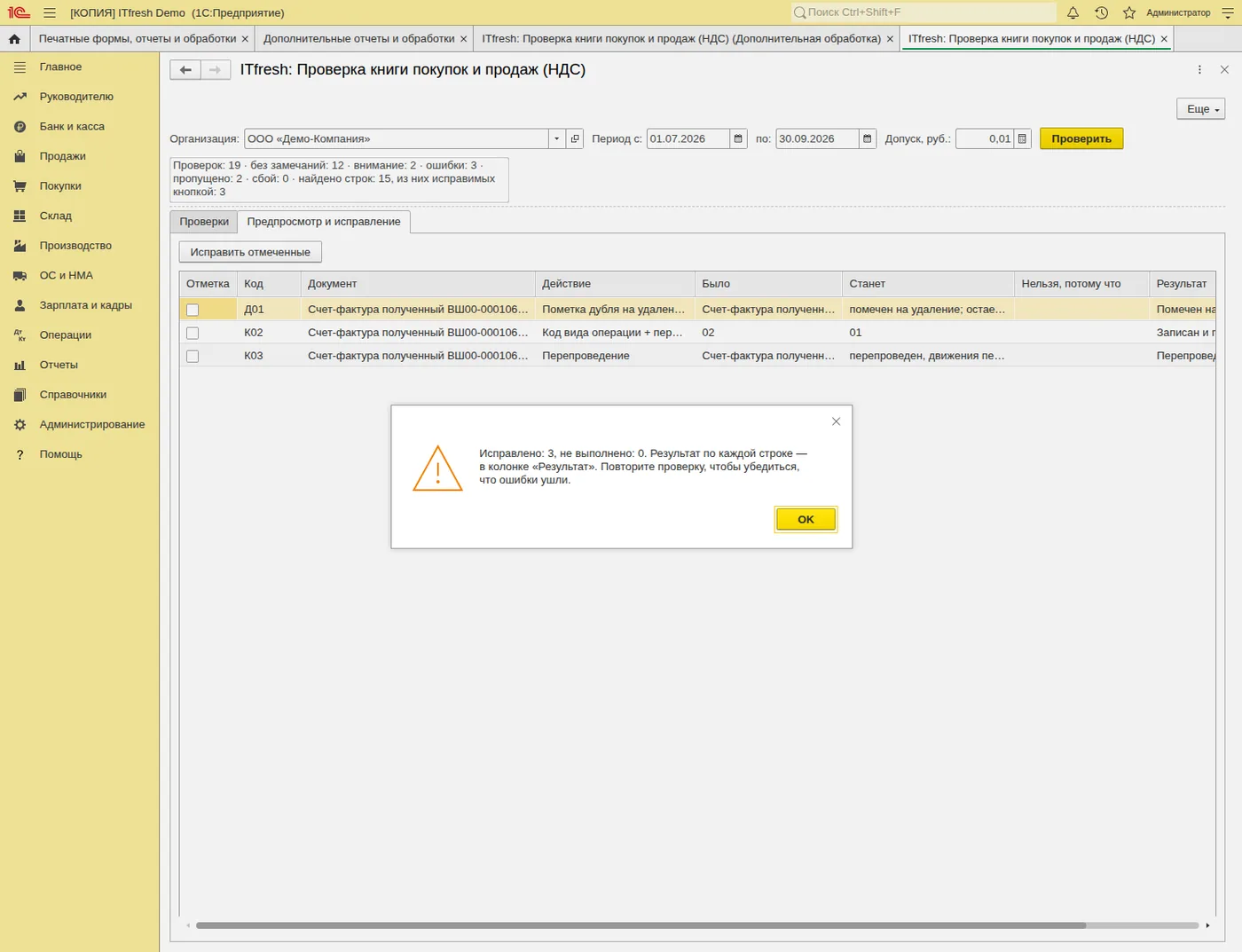Open favorites star icon

point(1129,12)
